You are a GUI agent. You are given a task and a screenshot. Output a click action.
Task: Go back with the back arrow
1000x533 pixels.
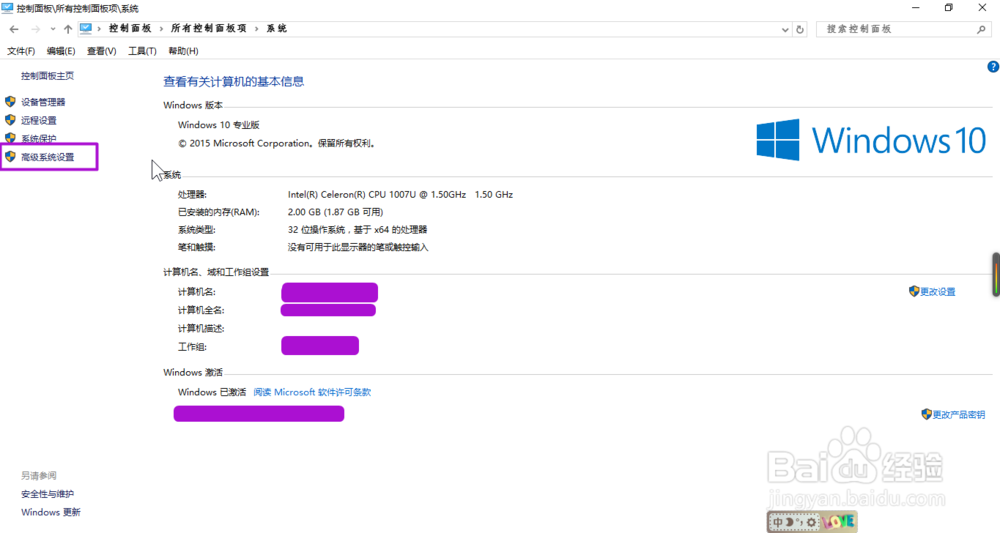14,29
